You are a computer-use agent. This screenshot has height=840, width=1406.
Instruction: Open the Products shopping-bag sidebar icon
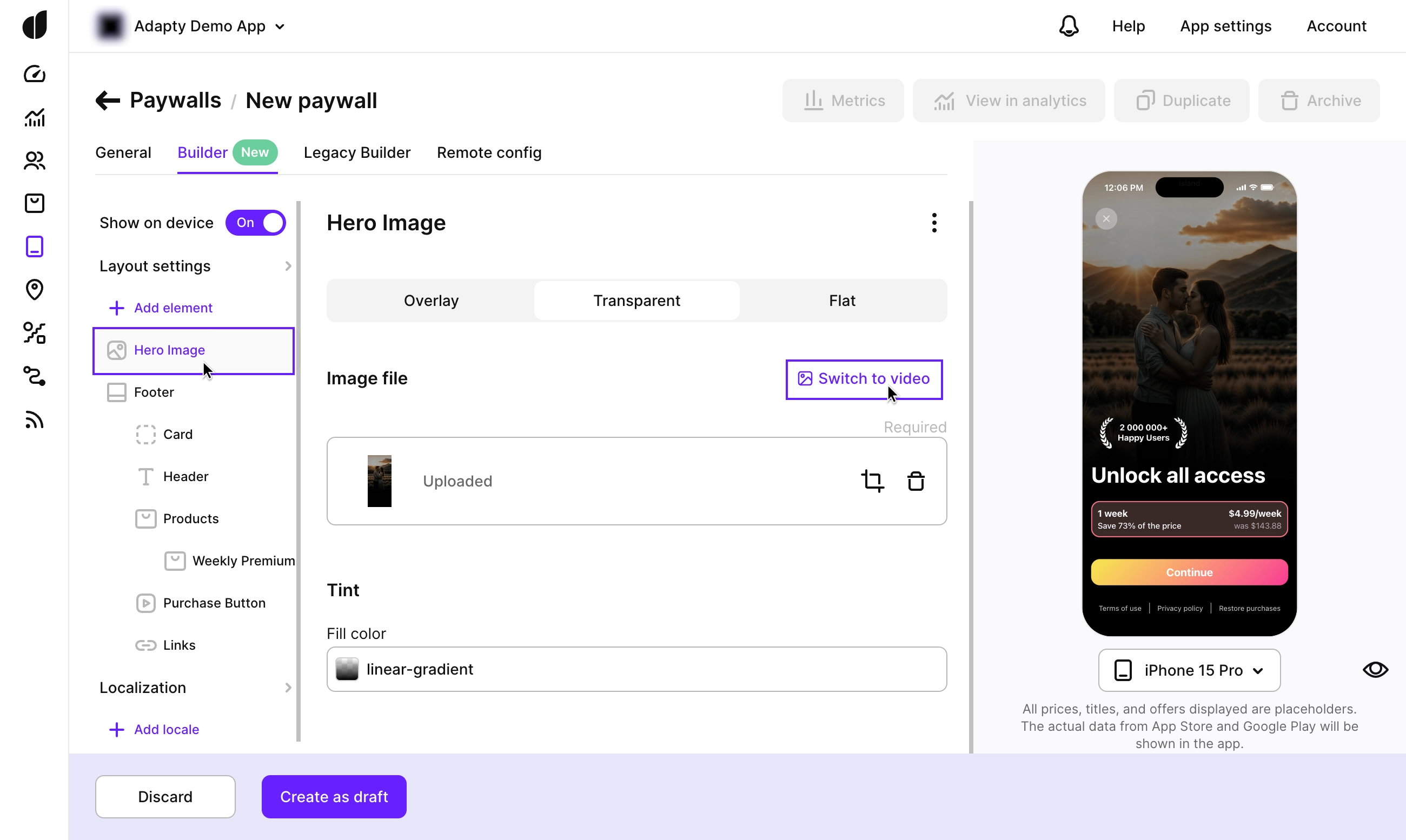(35, 203)
